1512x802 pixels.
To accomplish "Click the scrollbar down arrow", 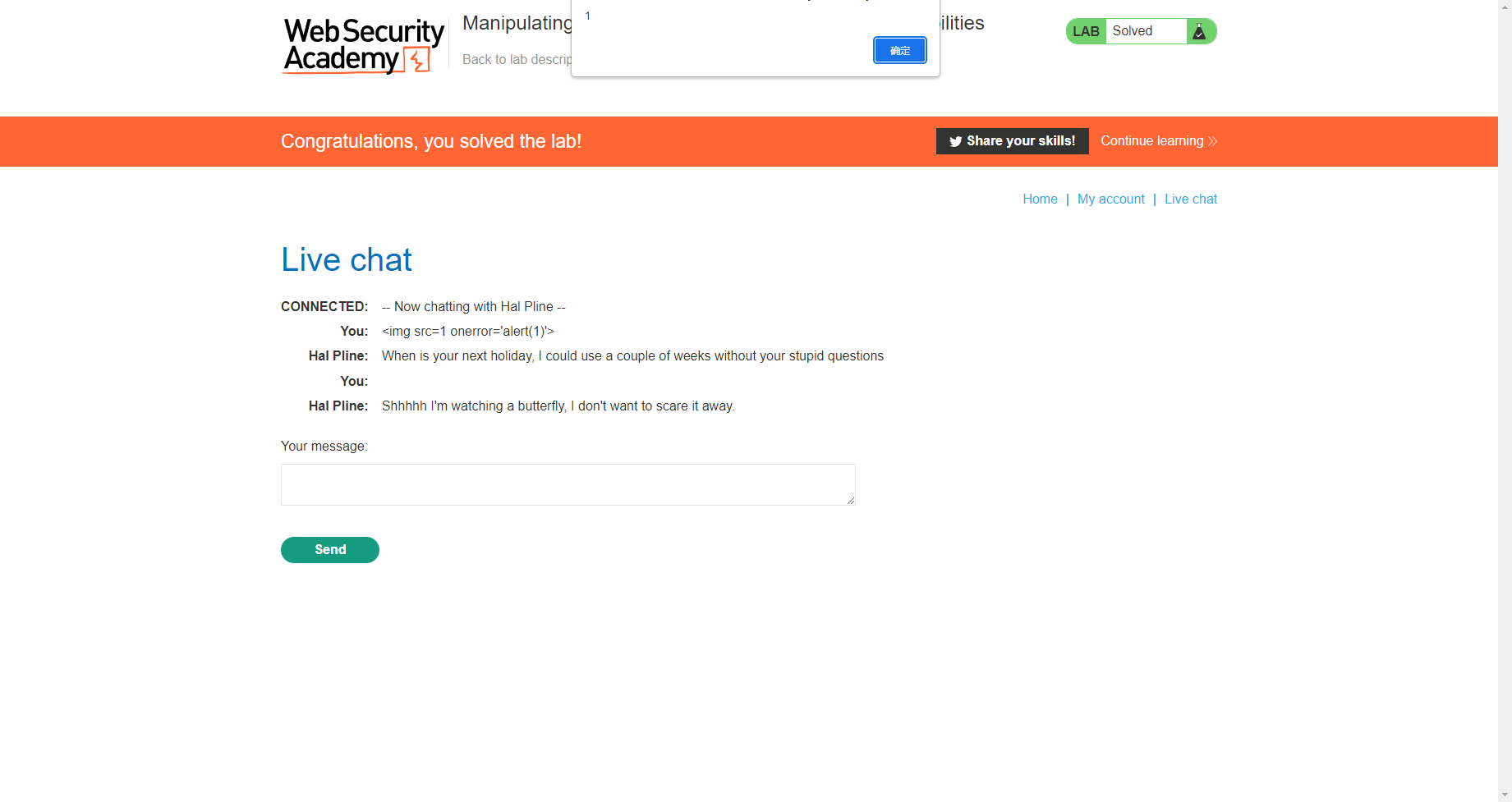I will click(1505, 795).
